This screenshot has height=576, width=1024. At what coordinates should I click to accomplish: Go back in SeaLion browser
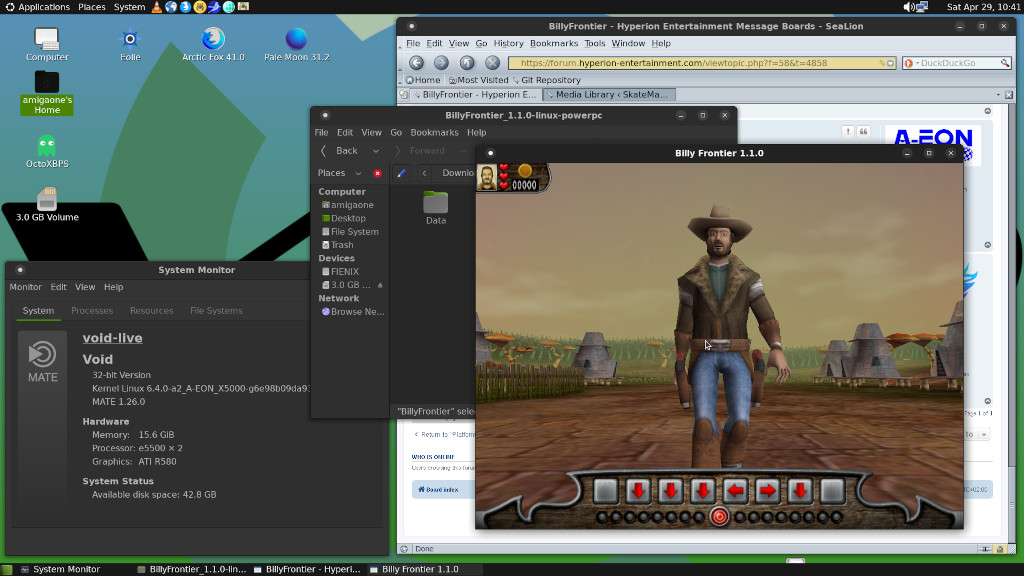416,63
